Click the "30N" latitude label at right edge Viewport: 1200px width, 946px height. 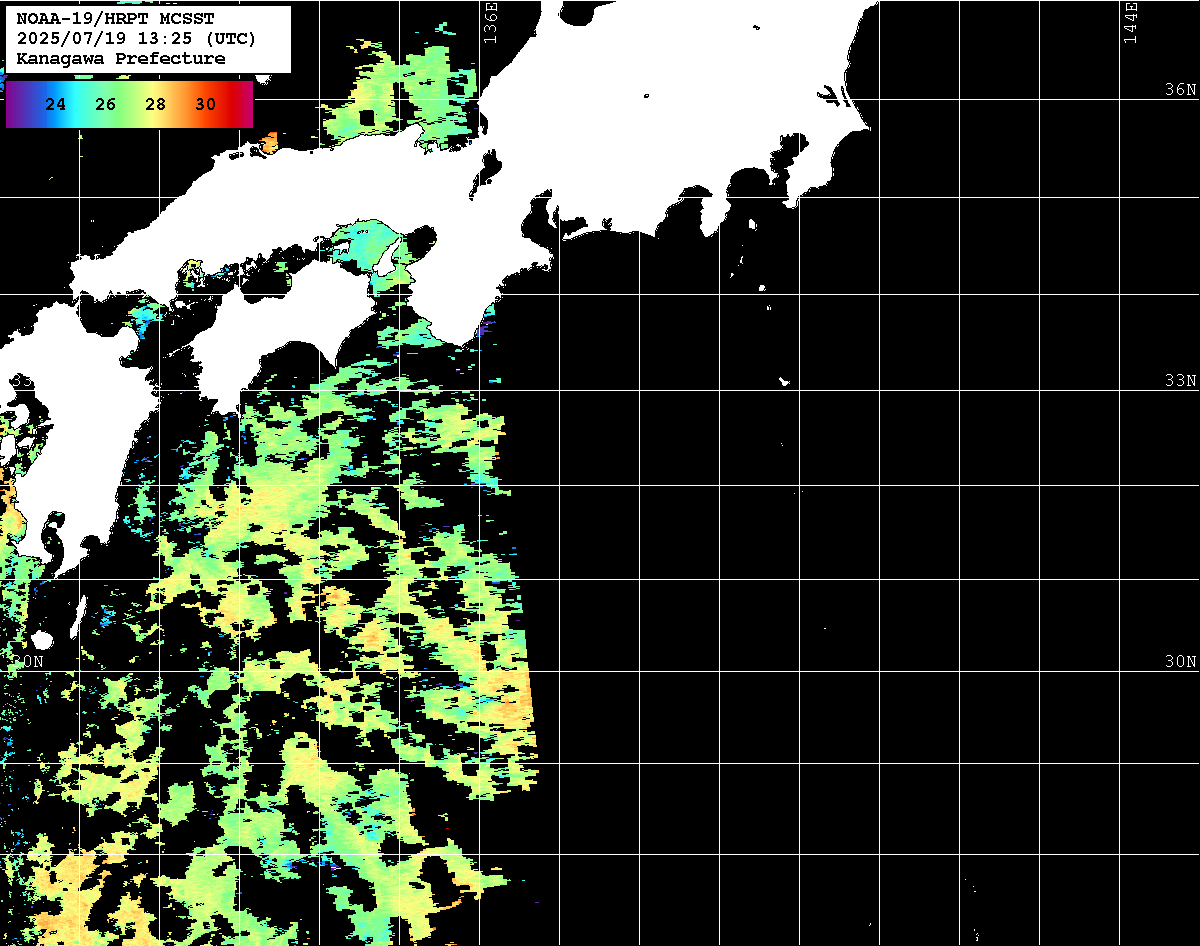click(1180, 662)
